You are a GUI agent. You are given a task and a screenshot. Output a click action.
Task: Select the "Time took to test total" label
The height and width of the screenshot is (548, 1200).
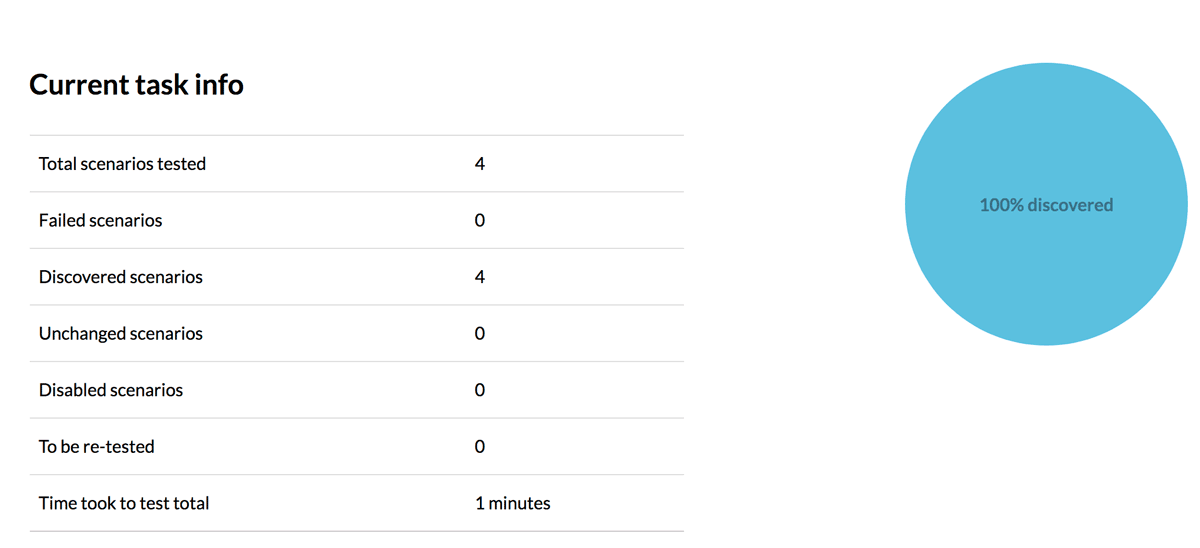point(124,503)
